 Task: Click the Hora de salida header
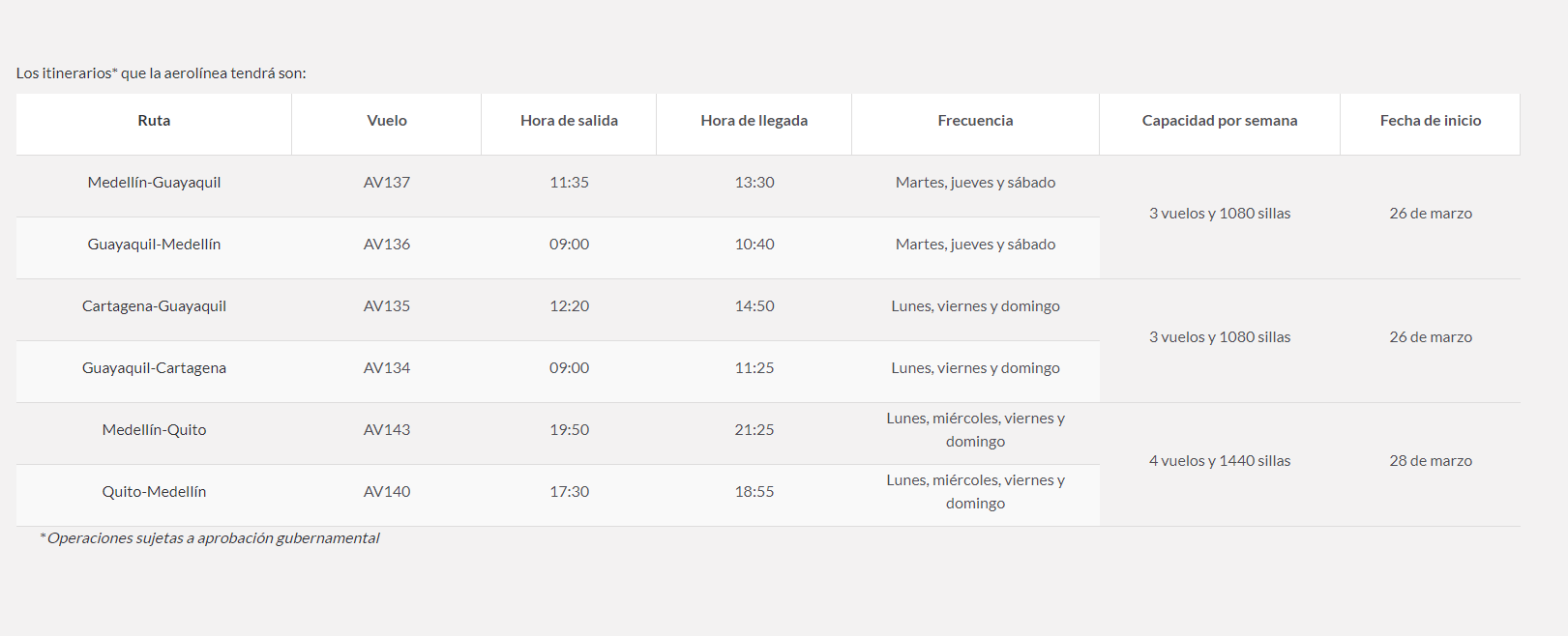tap(569, 121)
